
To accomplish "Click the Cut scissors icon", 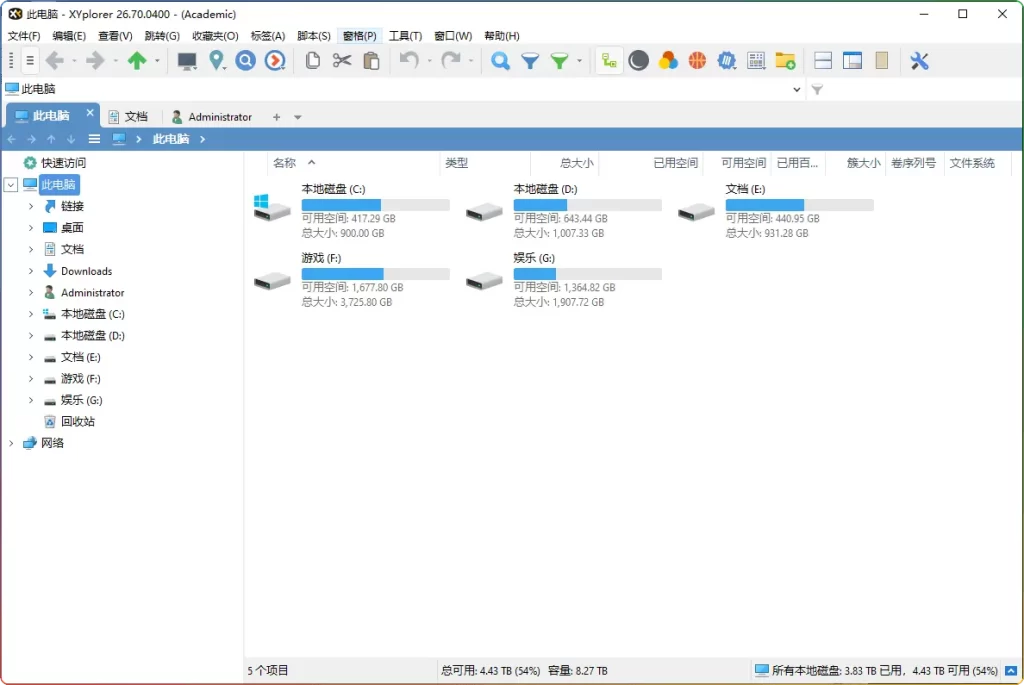I will [x=342, y=61].
